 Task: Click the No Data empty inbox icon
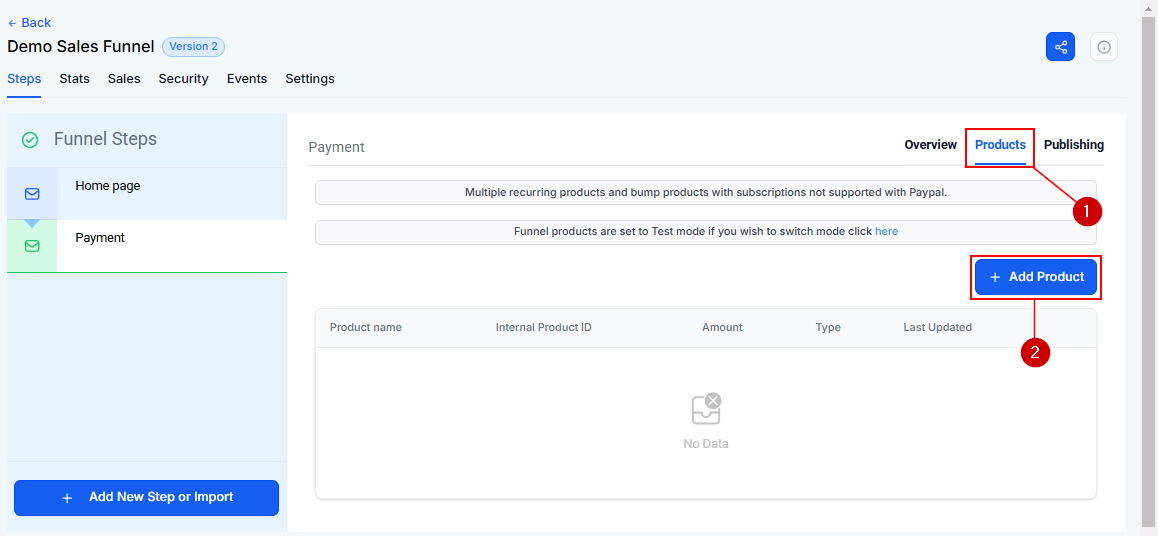coord(706,409)
